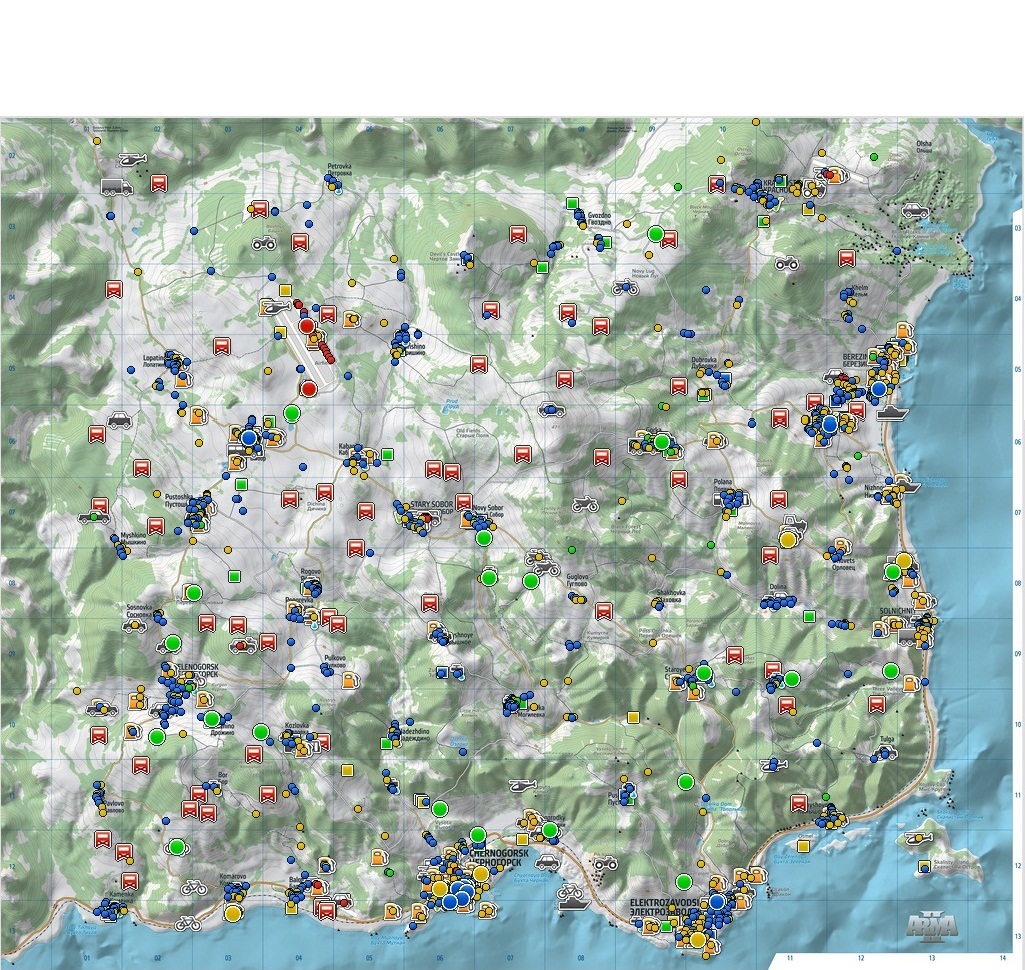This screenshot has height=970, width=1025.
Task: Click the Khelm village label
Action: (x=860, y=291)
